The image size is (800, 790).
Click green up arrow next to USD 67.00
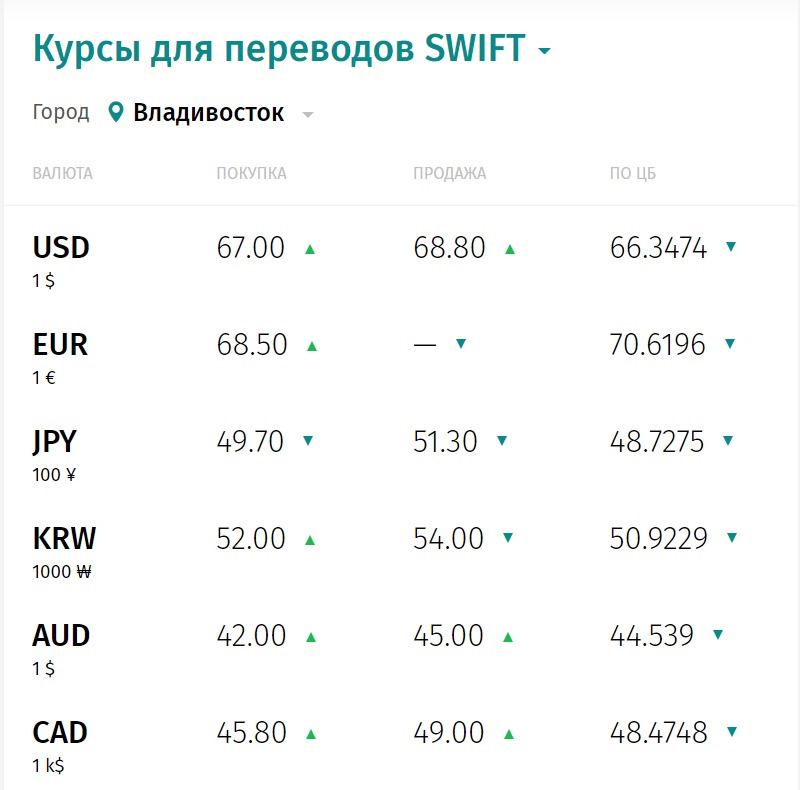pyautogui.click(x=310, y=249)
